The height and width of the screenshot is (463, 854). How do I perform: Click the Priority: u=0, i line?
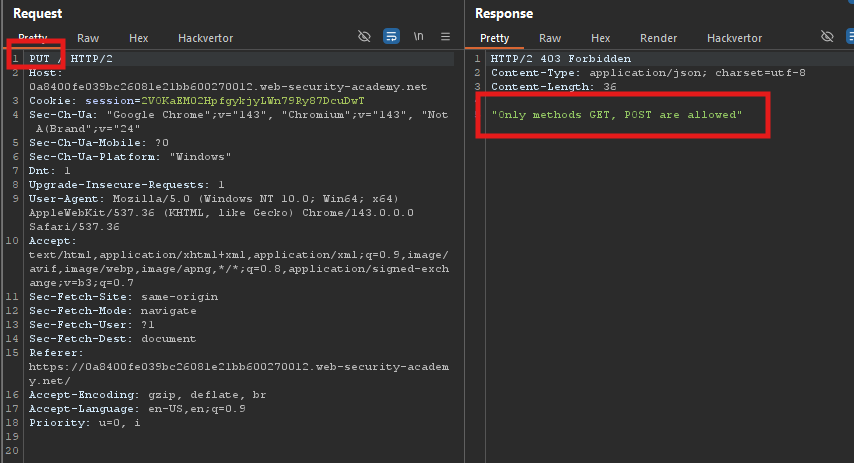point(84,423)
